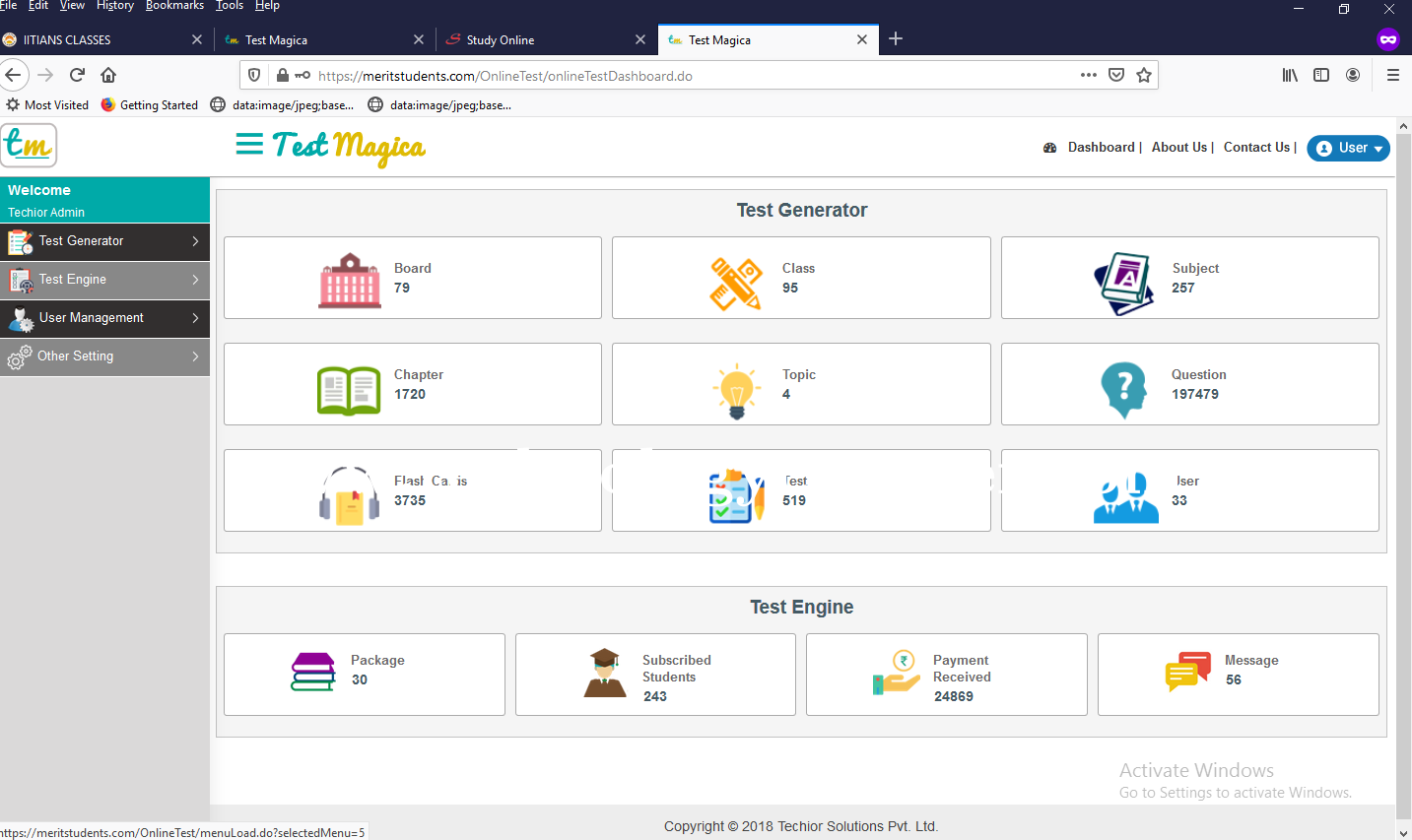Open the Bookmarks menu
The width and height of the screenshot is (1412, 840).
click(174, 6)
